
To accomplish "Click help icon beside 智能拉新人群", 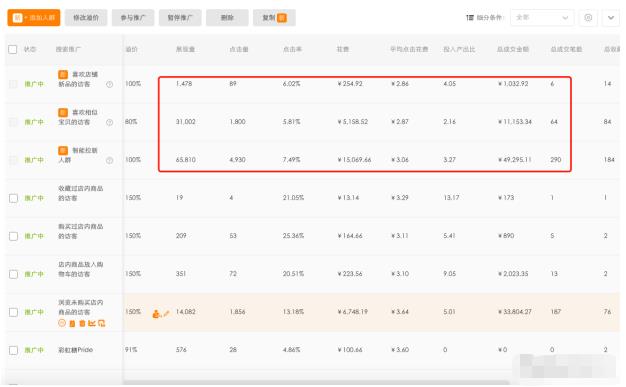I will click(109, 160).
